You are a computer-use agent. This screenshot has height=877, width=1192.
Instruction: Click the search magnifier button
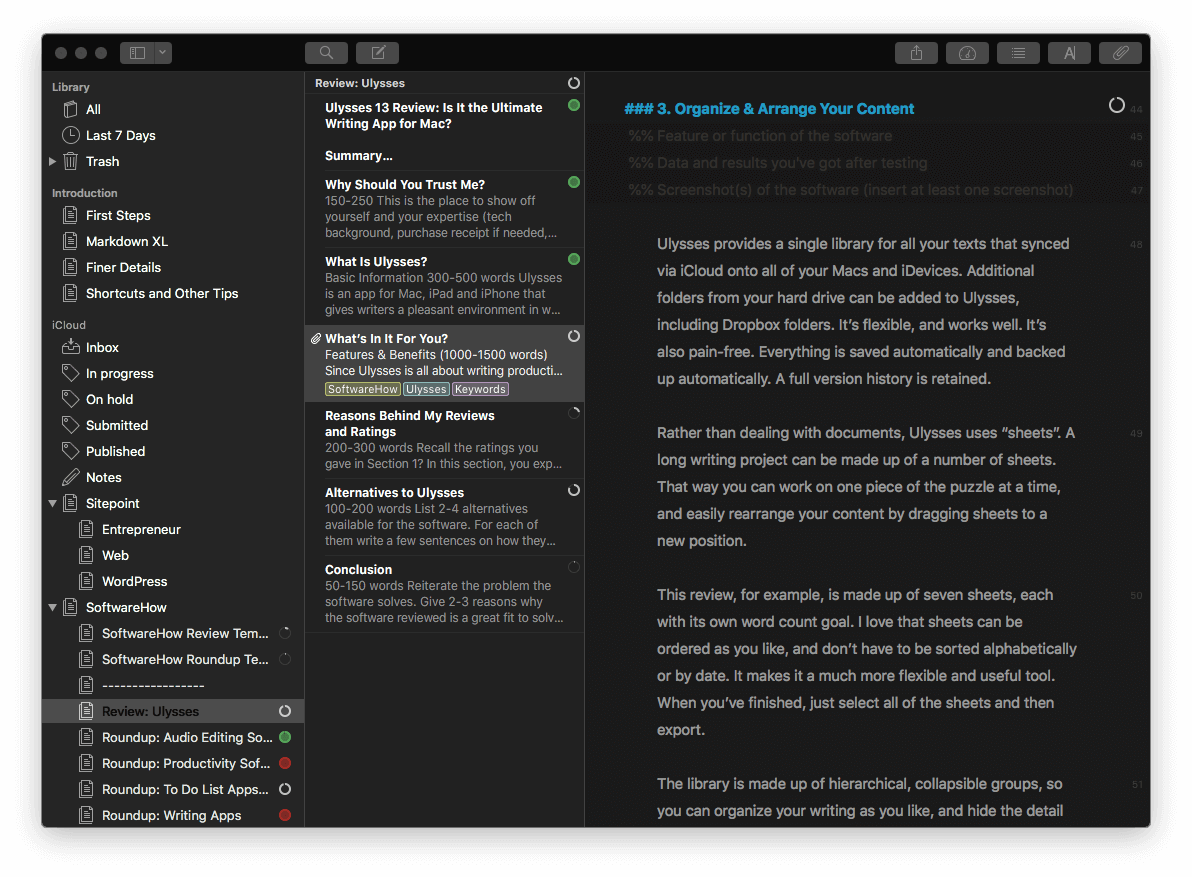(326, 52)
